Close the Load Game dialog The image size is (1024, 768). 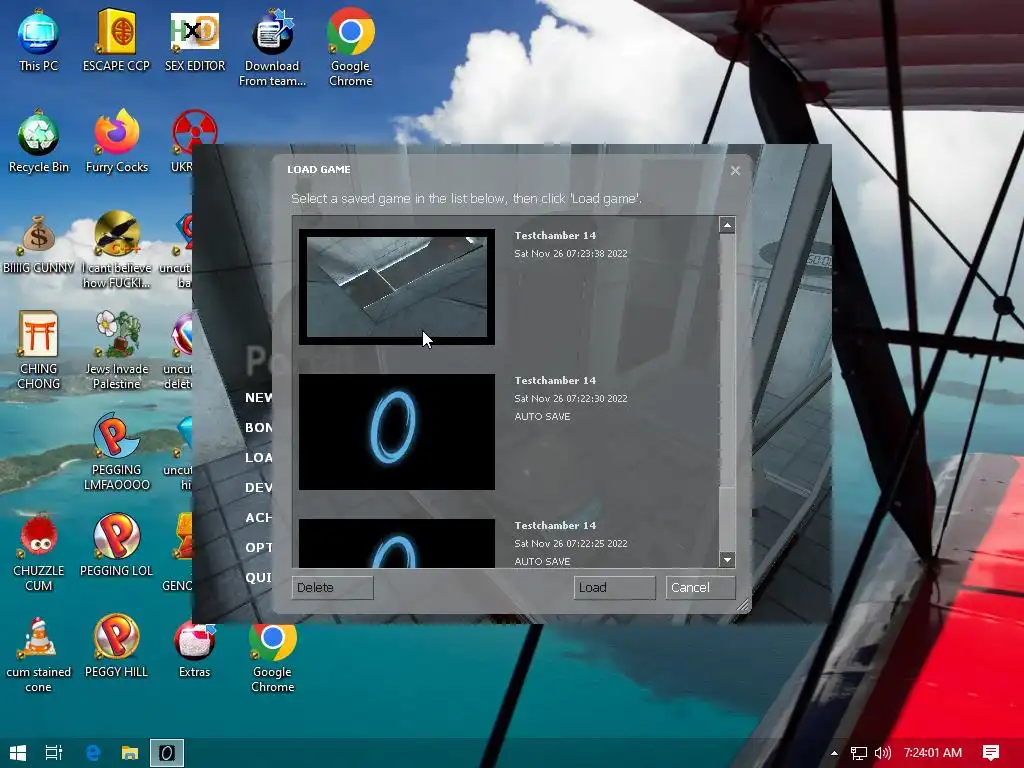tap(735, 170)
